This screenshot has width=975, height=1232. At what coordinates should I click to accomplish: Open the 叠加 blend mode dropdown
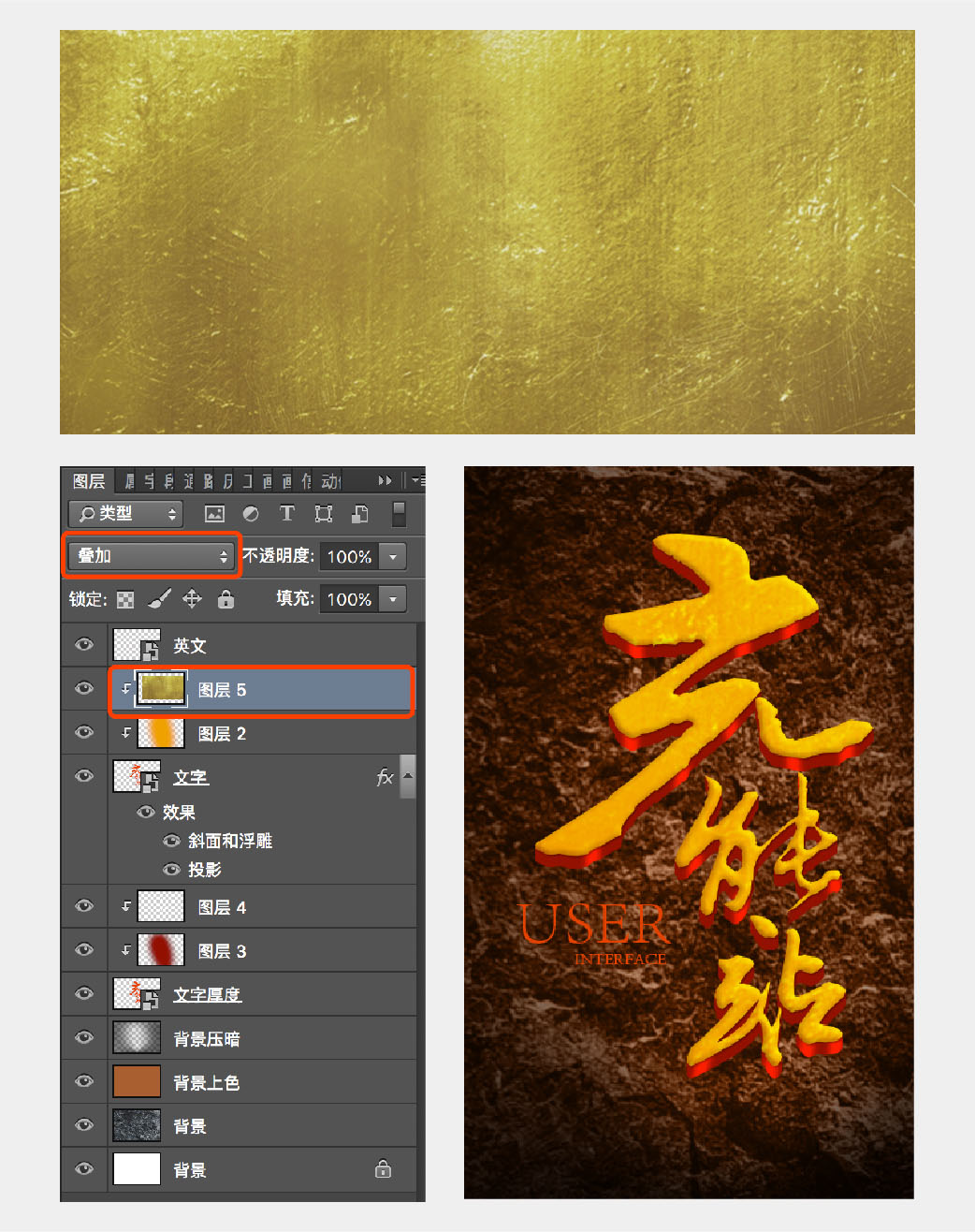[x=150, y=555]
